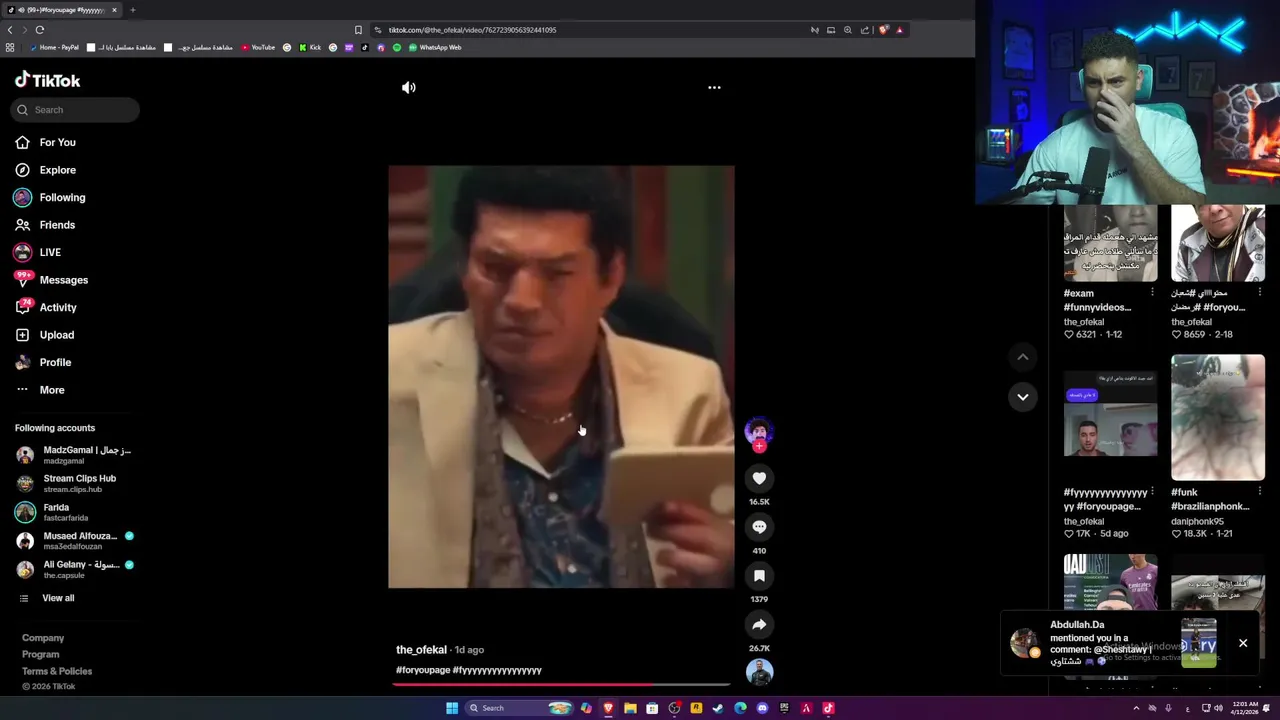The height and width of the screenshot is (720, 1280).
Task: Follow creator via the red plus badge
Action: (x=759, y=447)
